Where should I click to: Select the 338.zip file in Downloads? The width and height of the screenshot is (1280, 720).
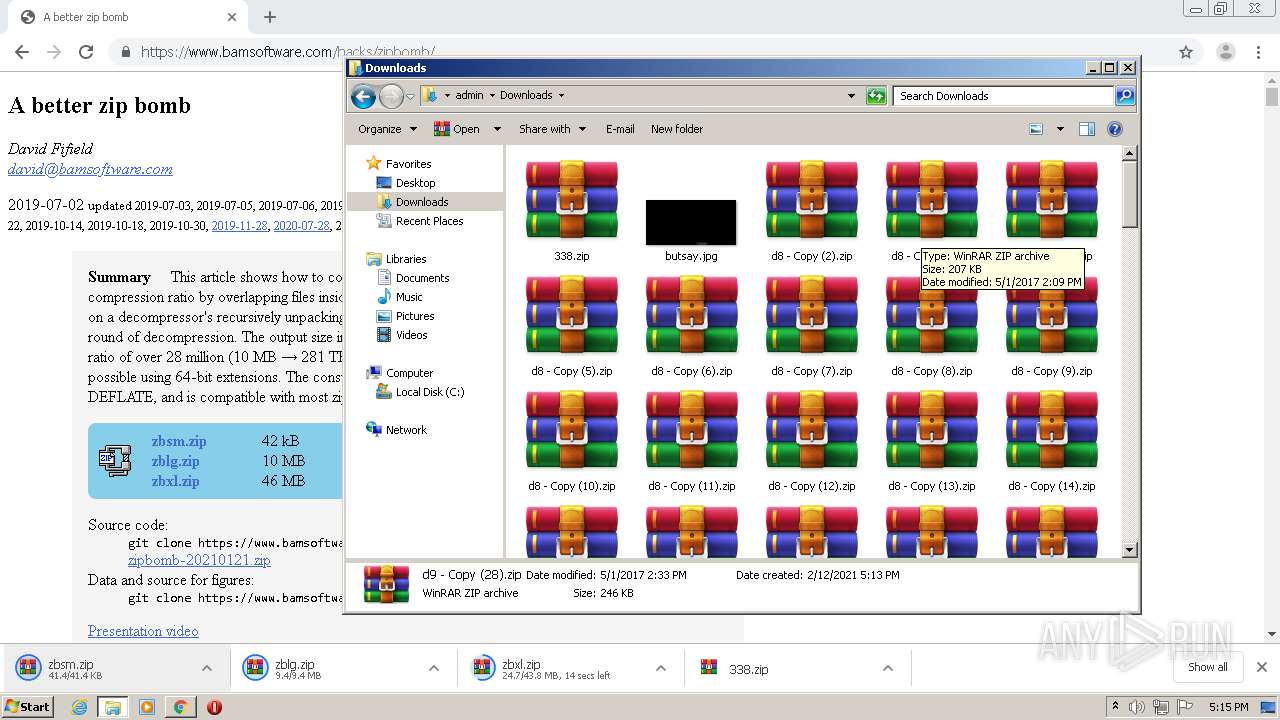pos(572,212)
